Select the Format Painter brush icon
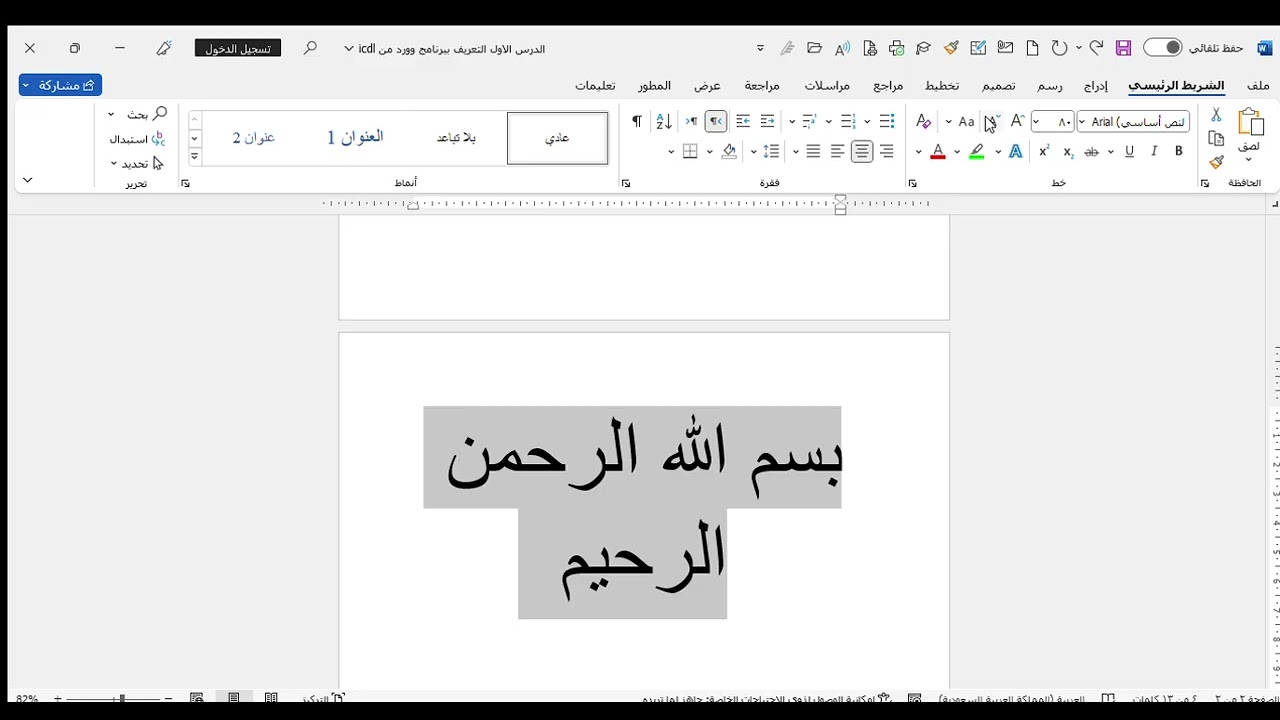The image size is (1280, 720). [x=1216, y=162]
